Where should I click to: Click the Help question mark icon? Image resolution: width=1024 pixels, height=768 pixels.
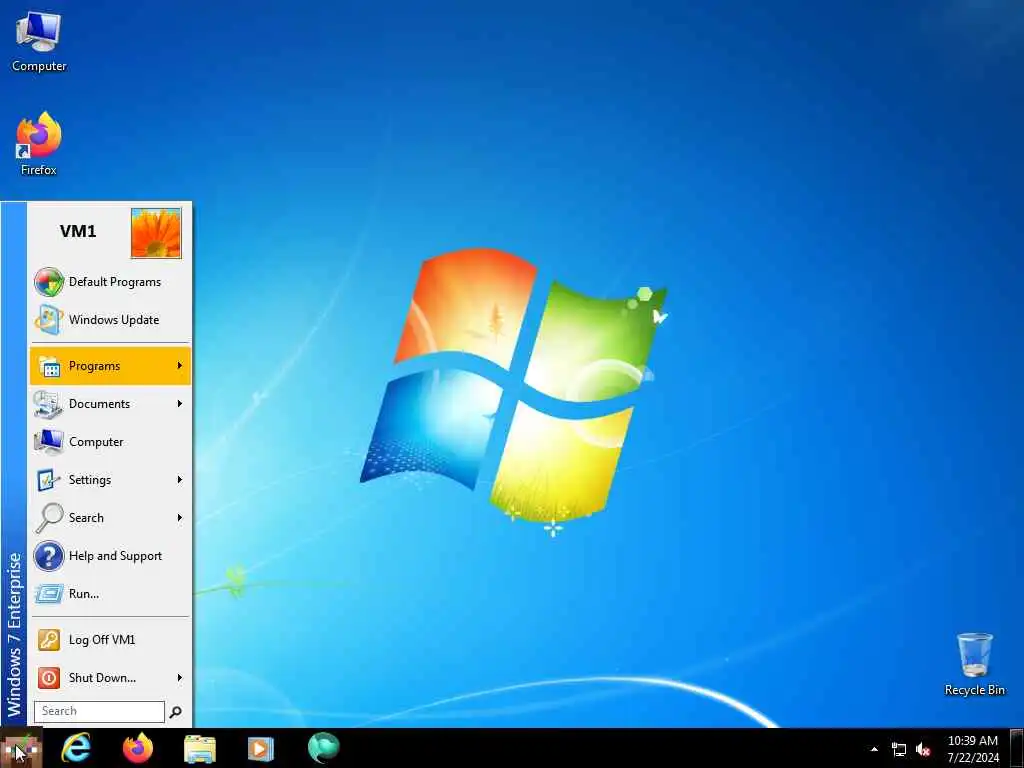pyautogui.click(x=49, y=556)
